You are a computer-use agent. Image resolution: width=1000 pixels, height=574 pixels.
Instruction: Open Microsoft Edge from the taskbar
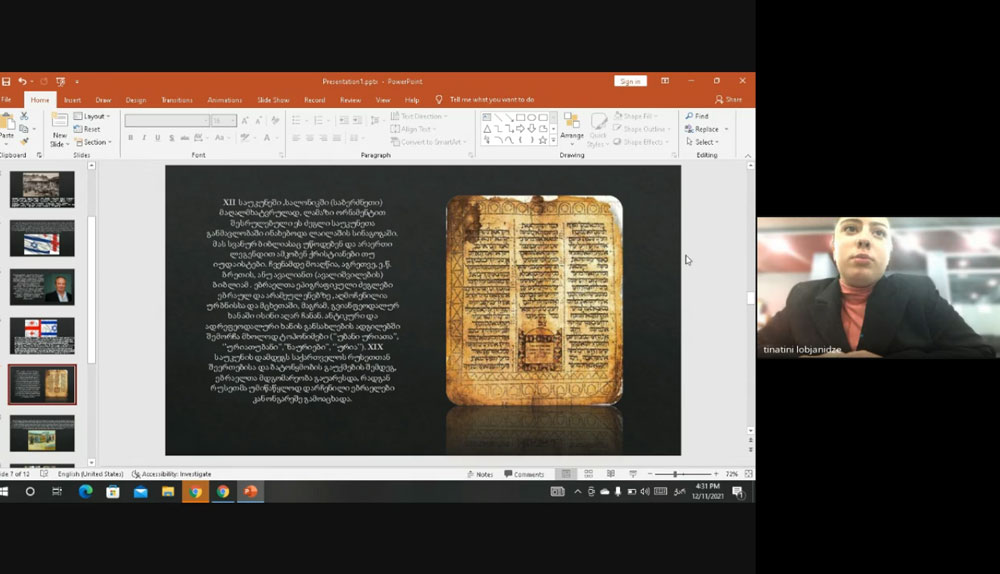[x=85, y=491]
